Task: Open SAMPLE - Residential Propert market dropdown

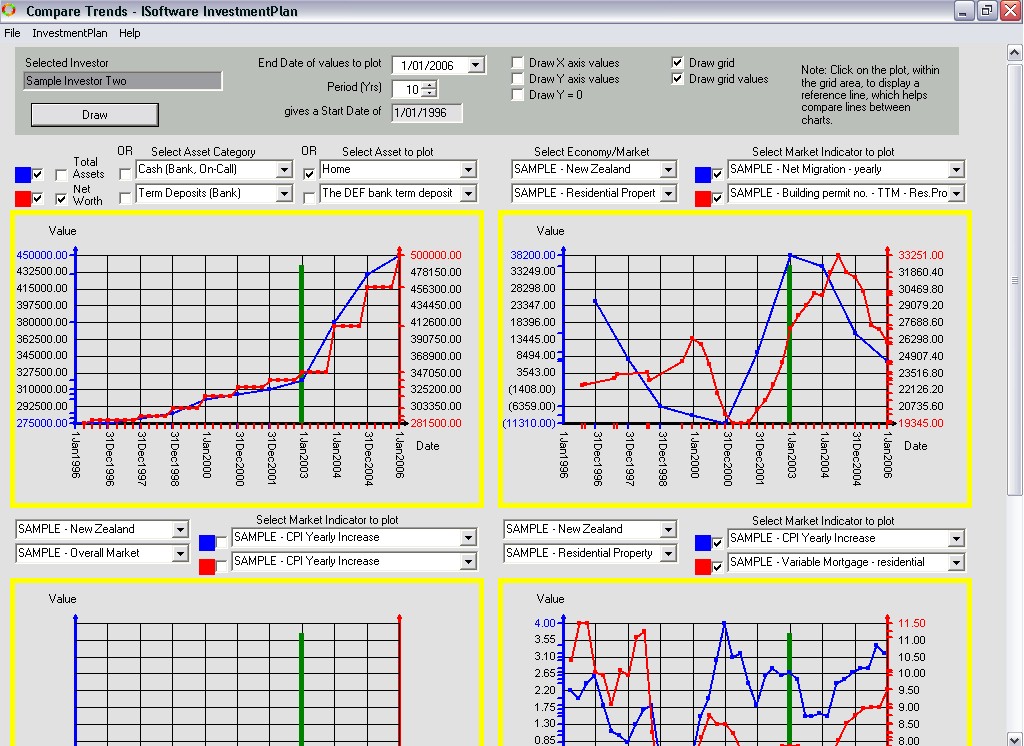Action: pos(667,194)
